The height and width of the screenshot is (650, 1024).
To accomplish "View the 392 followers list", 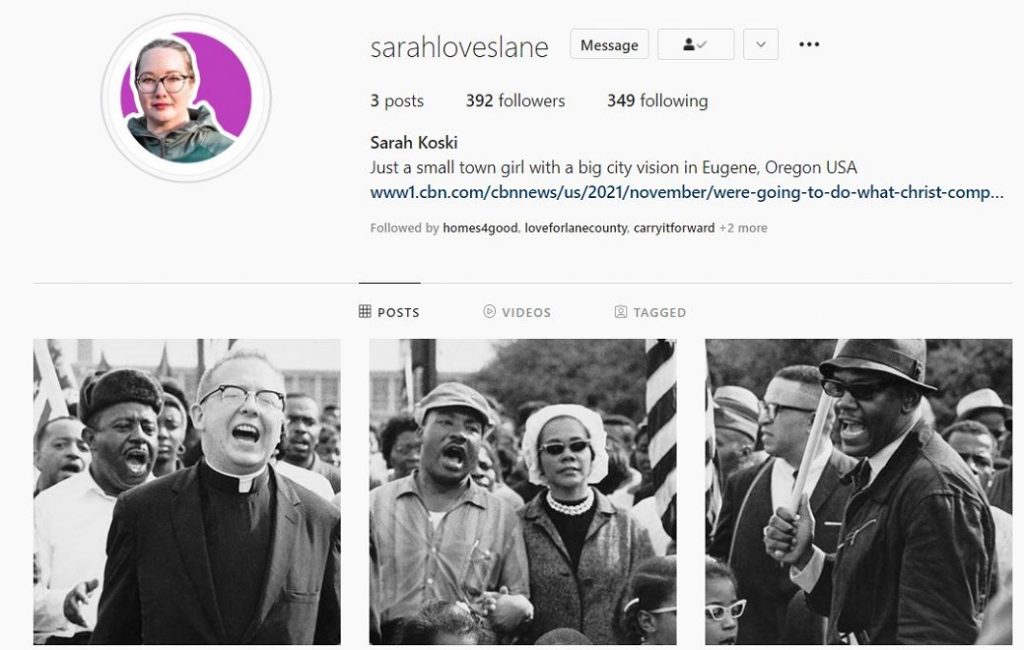I will 515,101.
